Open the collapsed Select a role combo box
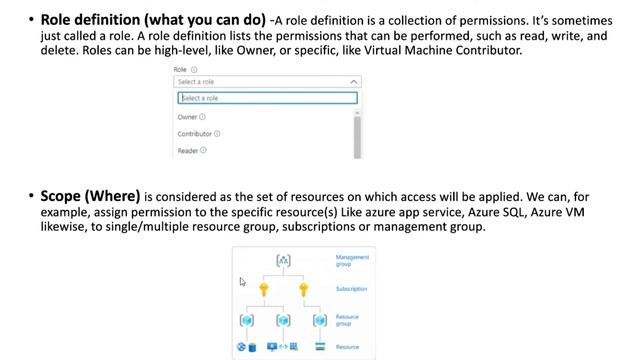Image resolution: width=640 pixels, height=360 pixels. point(267,82)
